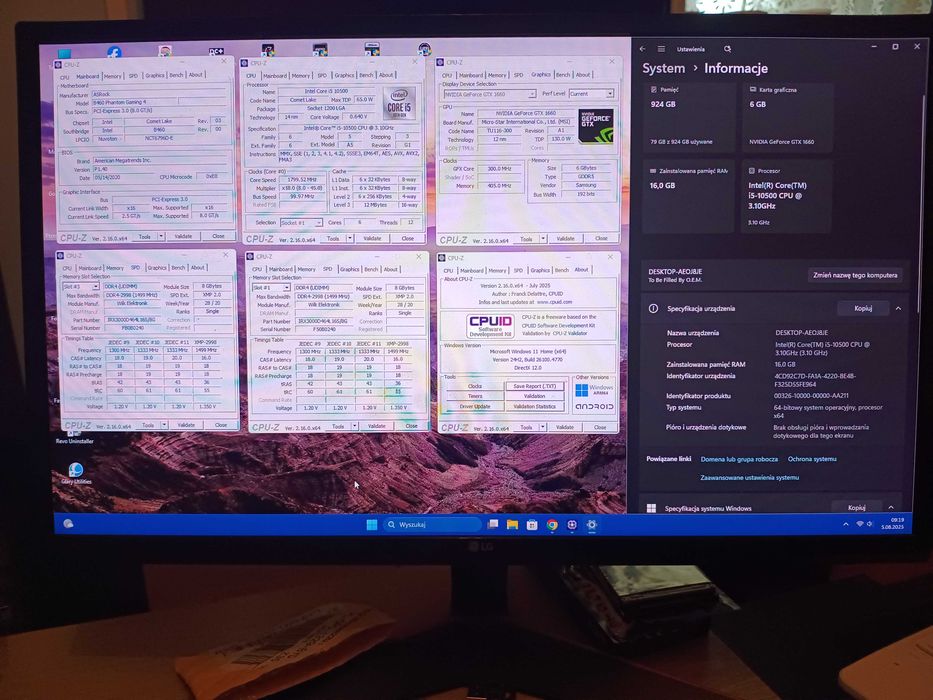933x700 pixels.
Task: Click Kopiuj button for Specyfikacja urządzenia
Action: pyautogui.click(x=863, y=308)
